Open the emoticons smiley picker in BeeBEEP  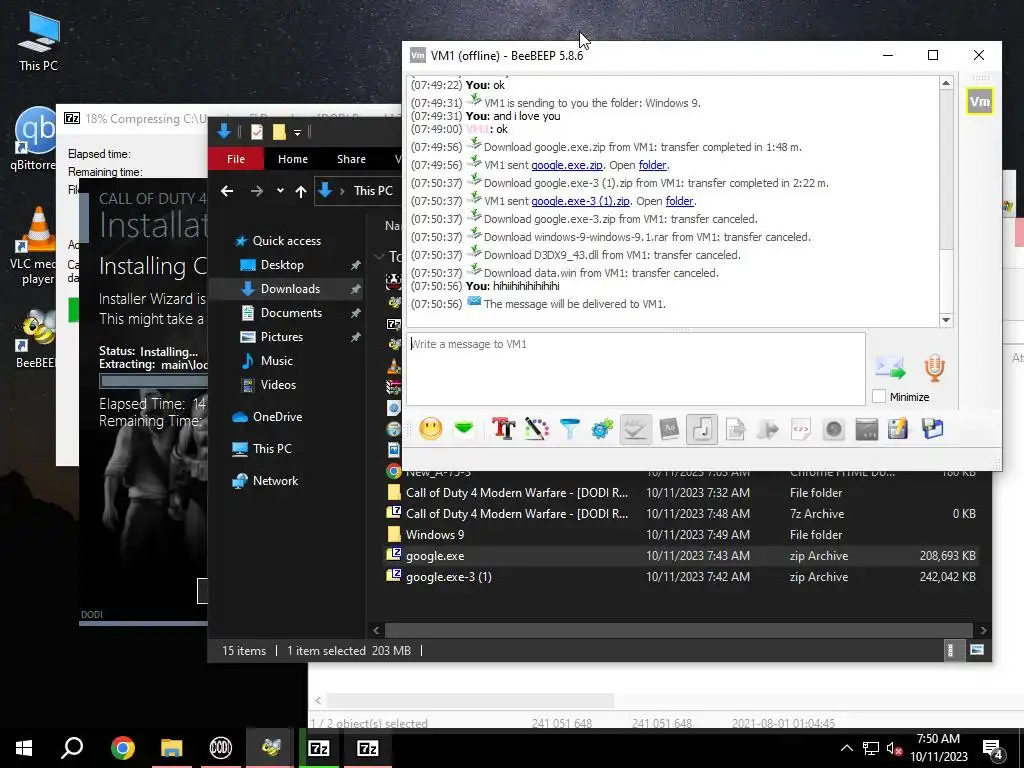click(x=430, y=429)
